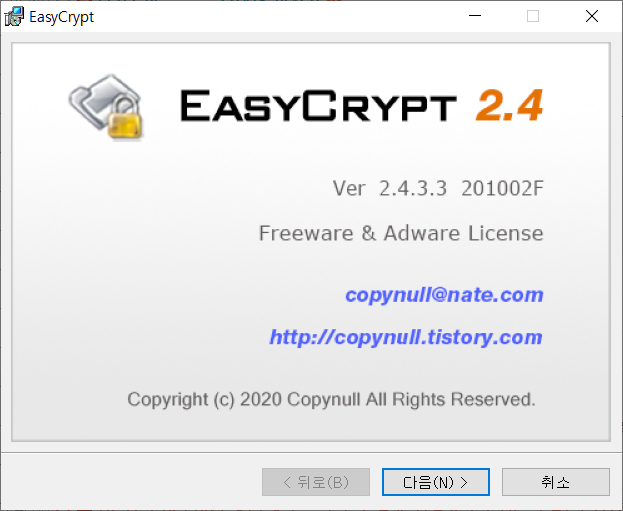Click the disabled 뒤로(B) back button
The image size is (623, 511).
316,482
